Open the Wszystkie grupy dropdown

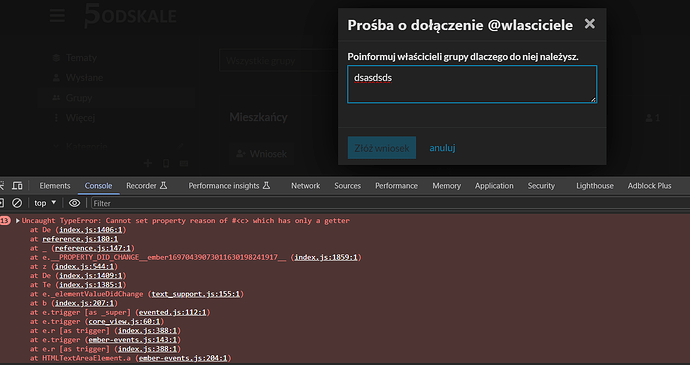(278, 61)
